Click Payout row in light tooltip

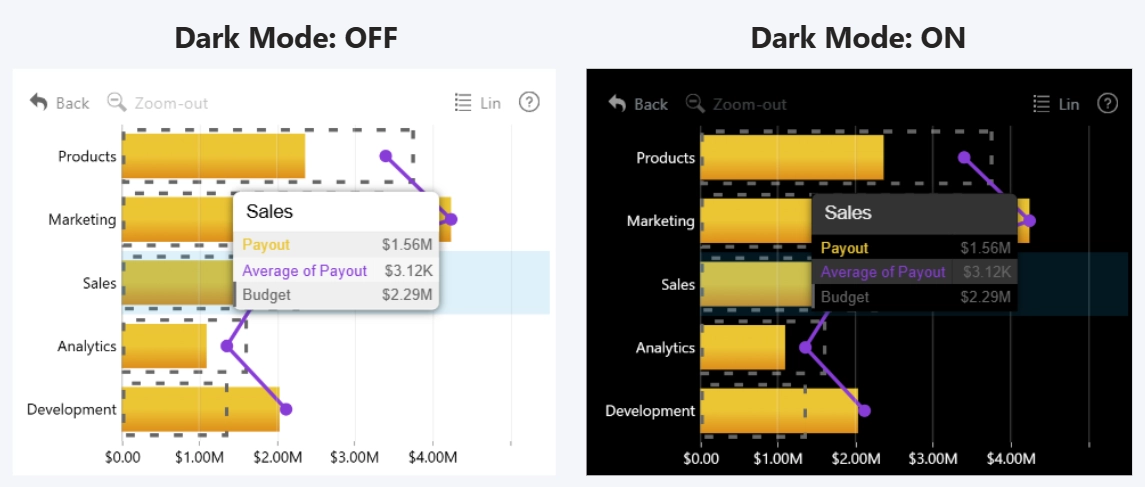336,245
